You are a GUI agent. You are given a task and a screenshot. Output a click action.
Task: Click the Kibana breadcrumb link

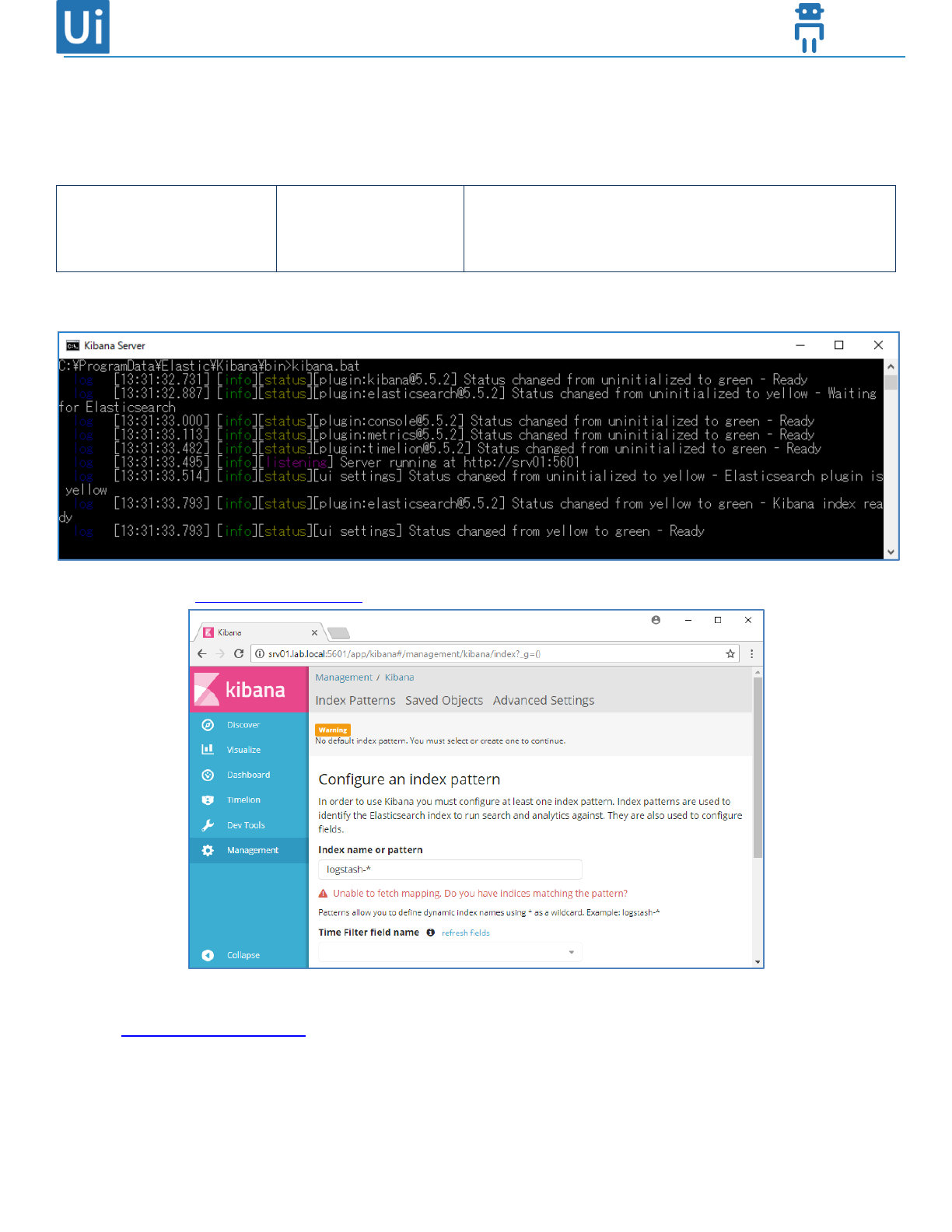[x=399, y=677]
